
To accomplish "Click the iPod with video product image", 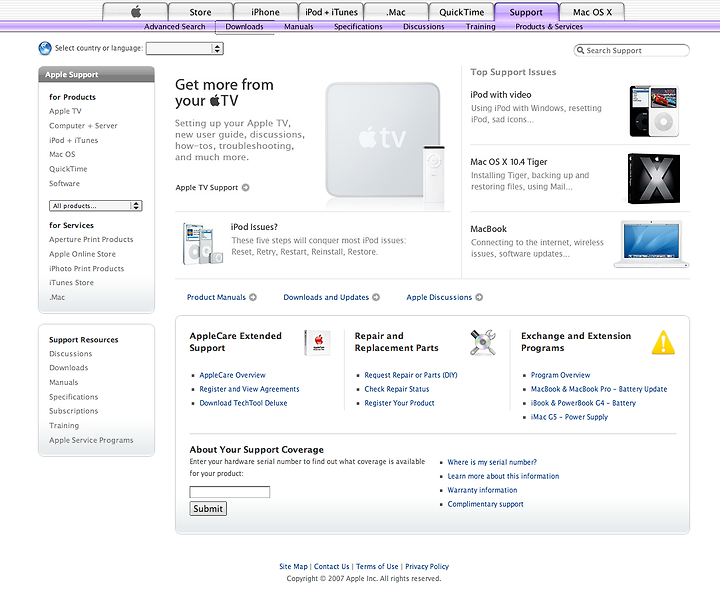I will point(654,111).
